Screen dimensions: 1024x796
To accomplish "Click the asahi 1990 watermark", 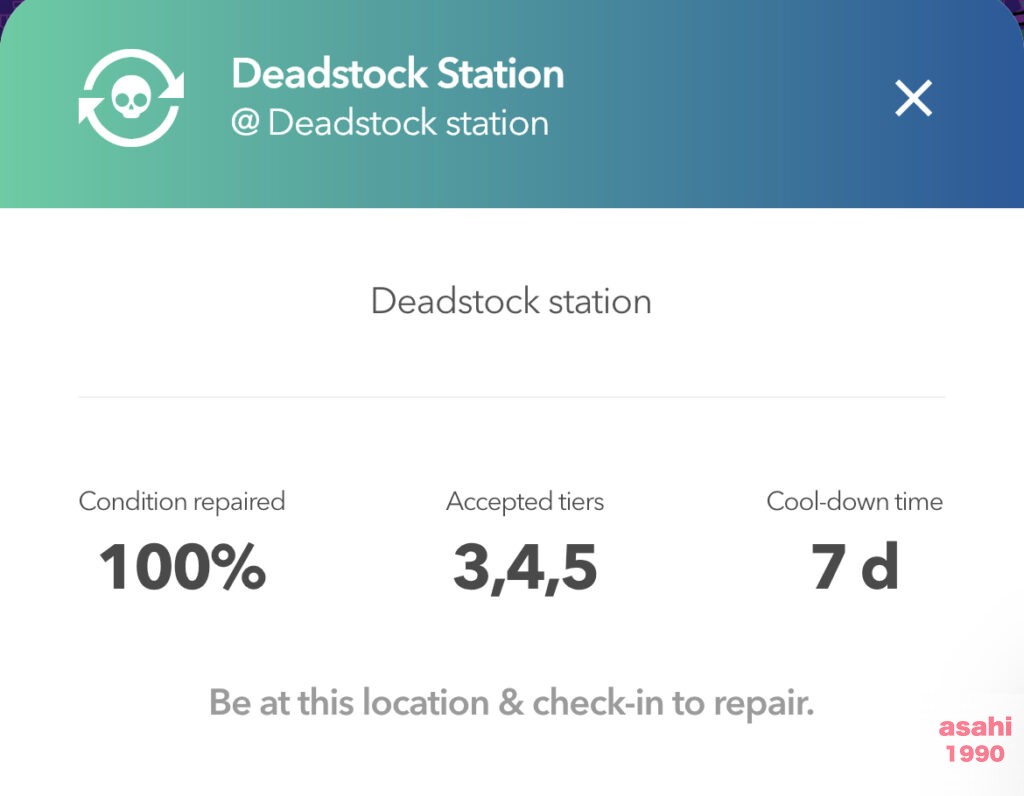I will click(x=975, y=740).
